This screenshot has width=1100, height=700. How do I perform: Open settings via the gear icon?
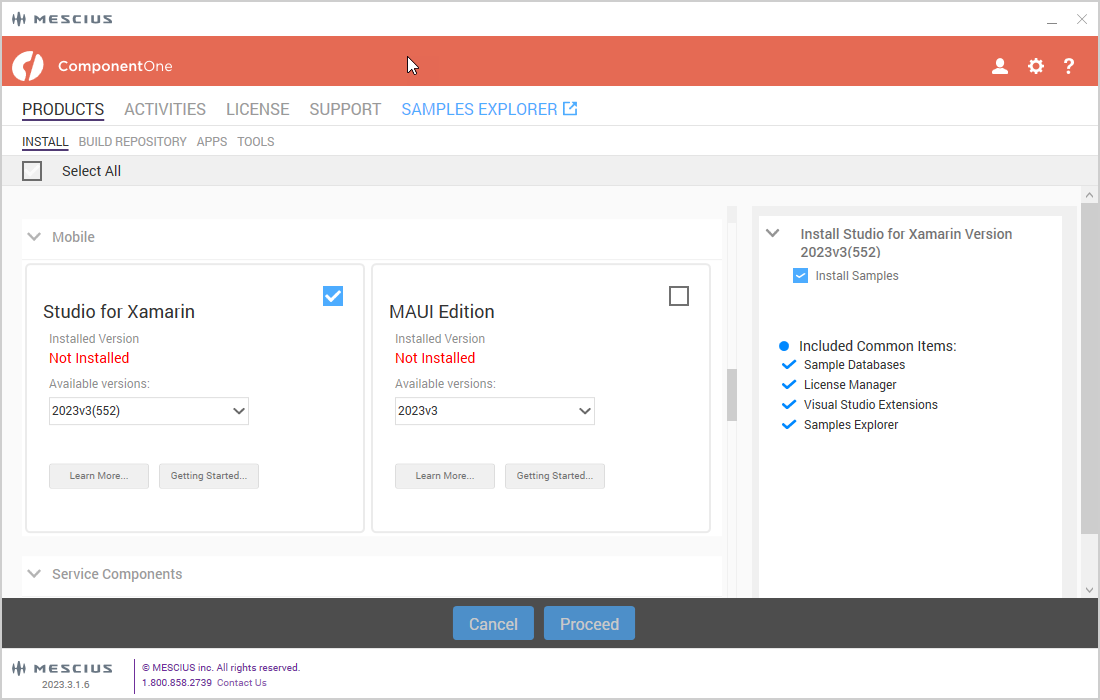click(x=1035, y=66)
